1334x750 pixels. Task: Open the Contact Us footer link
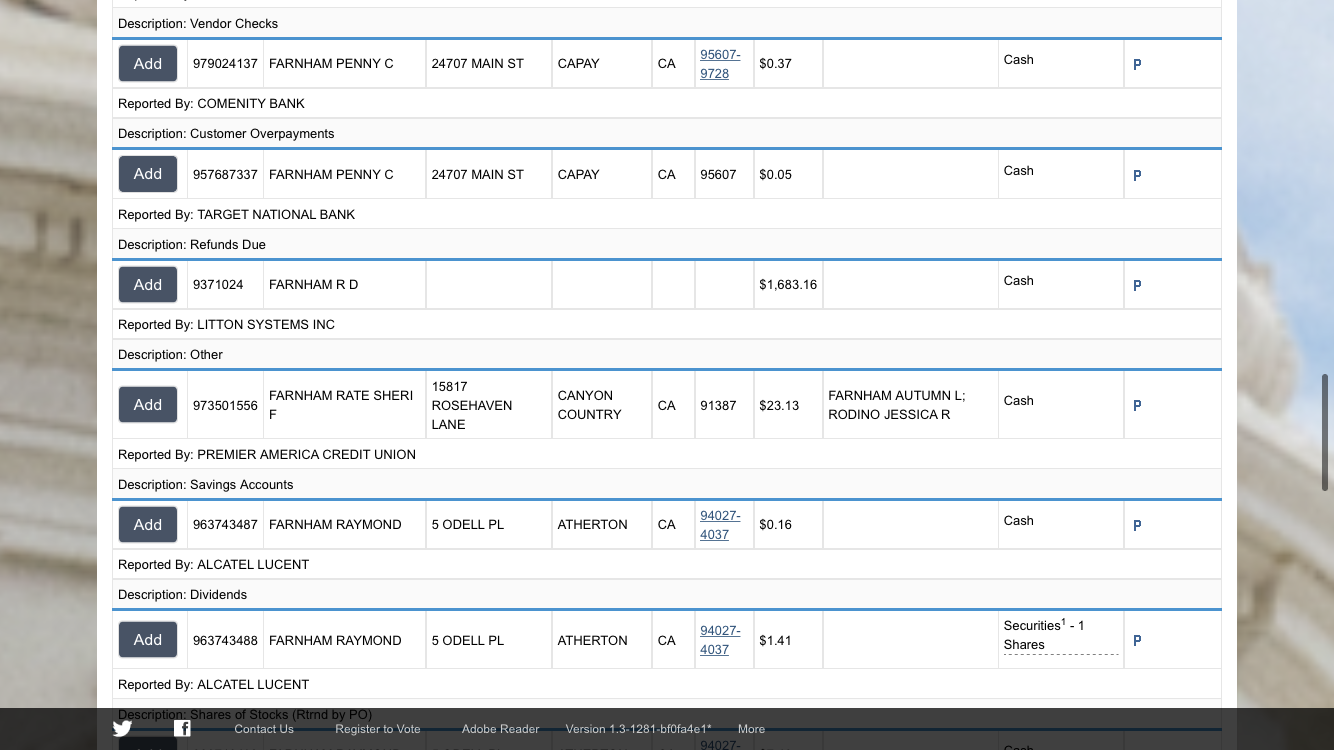(x=264, y=729)
